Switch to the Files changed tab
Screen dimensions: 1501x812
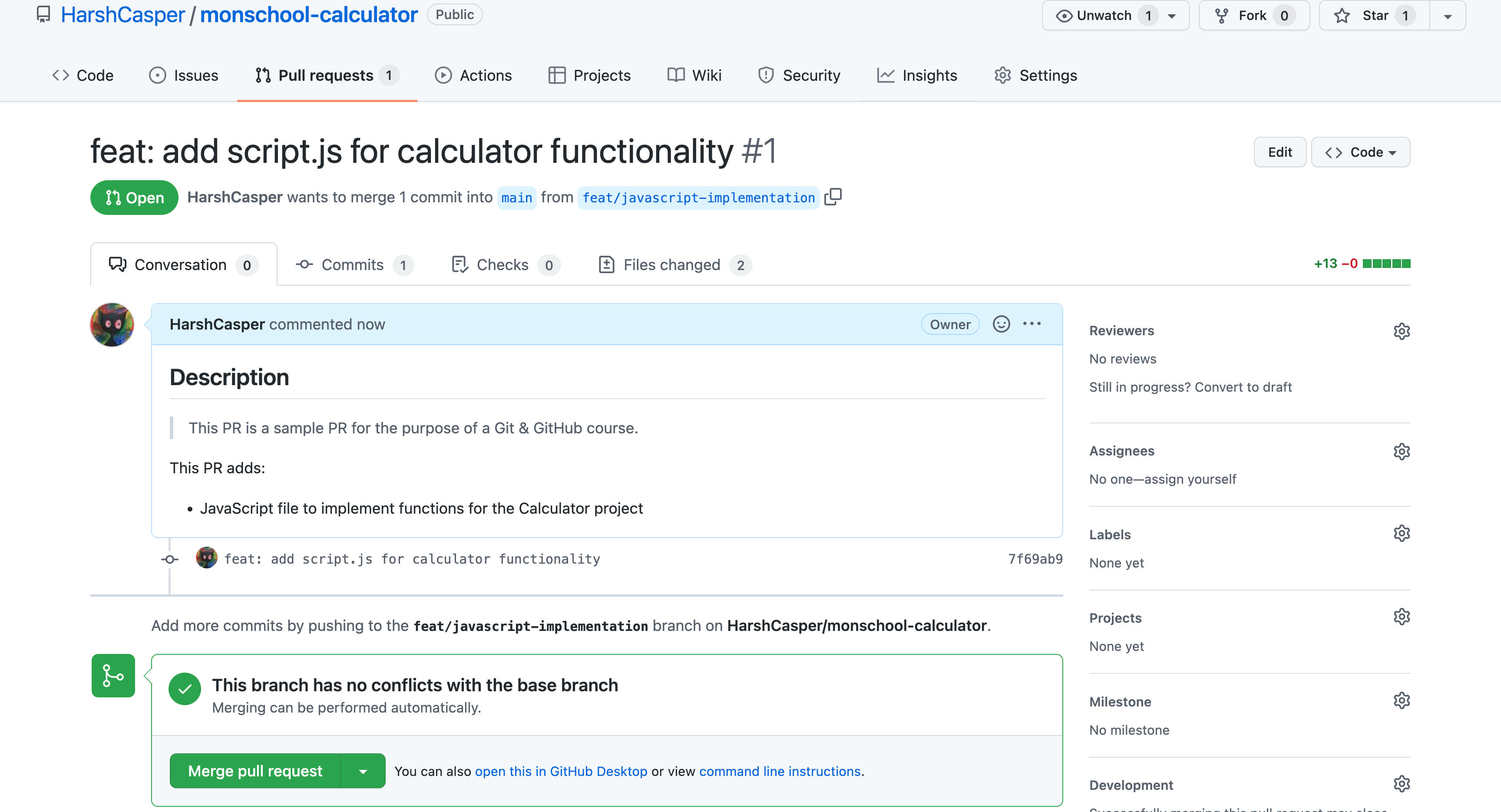coord(675,264)
